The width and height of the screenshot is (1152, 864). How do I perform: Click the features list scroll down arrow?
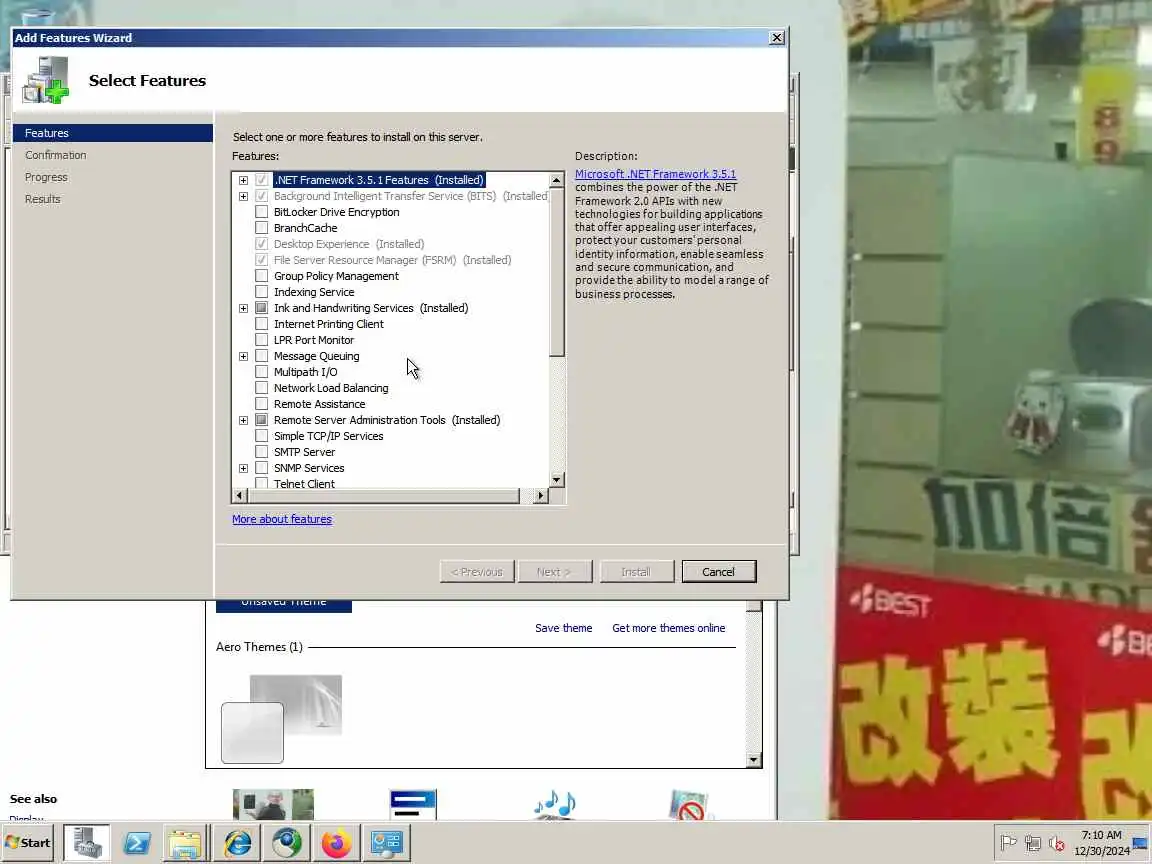[x=557, y=480]
